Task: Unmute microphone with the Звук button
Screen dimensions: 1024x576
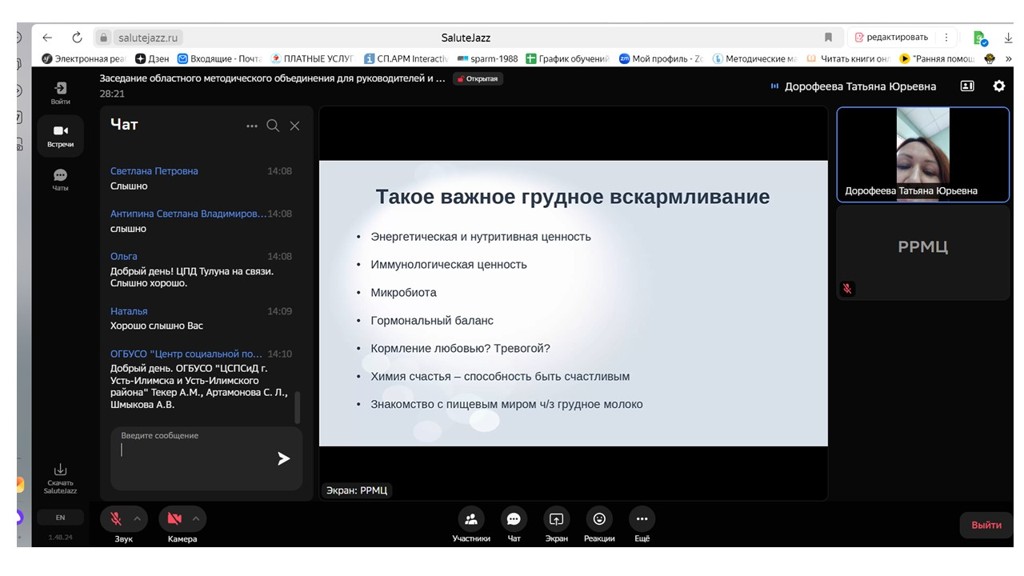Action: tap(116, 519)
